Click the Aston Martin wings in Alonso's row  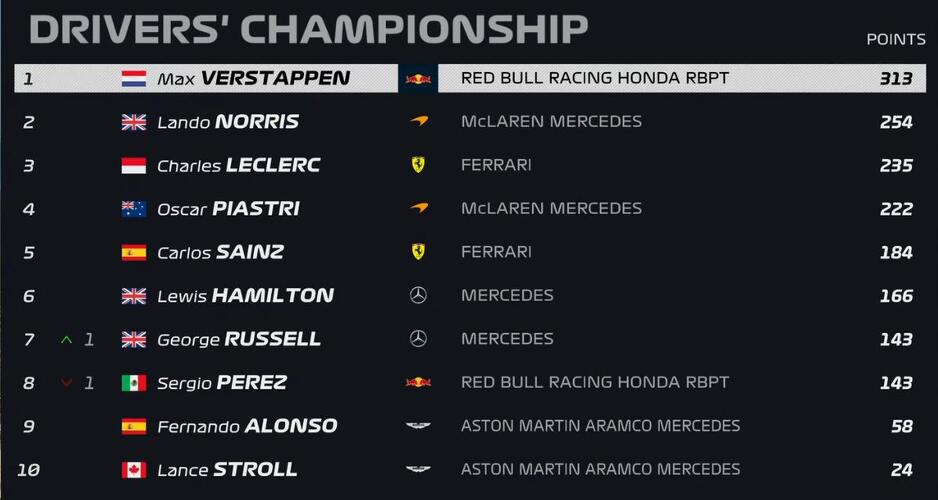click(418, 426)
